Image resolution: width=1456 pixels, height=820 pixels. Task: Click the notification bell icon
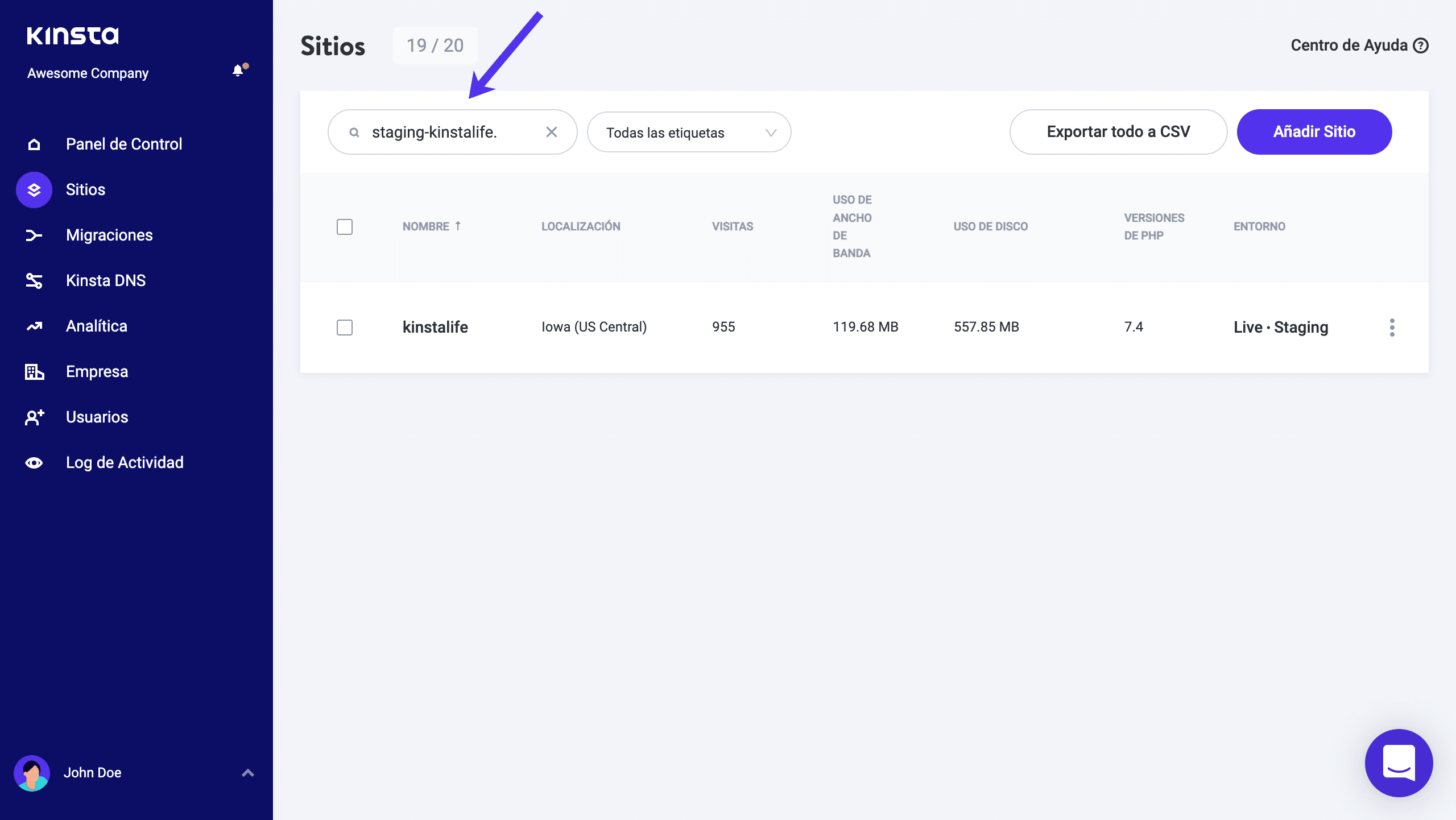point(238,71)
